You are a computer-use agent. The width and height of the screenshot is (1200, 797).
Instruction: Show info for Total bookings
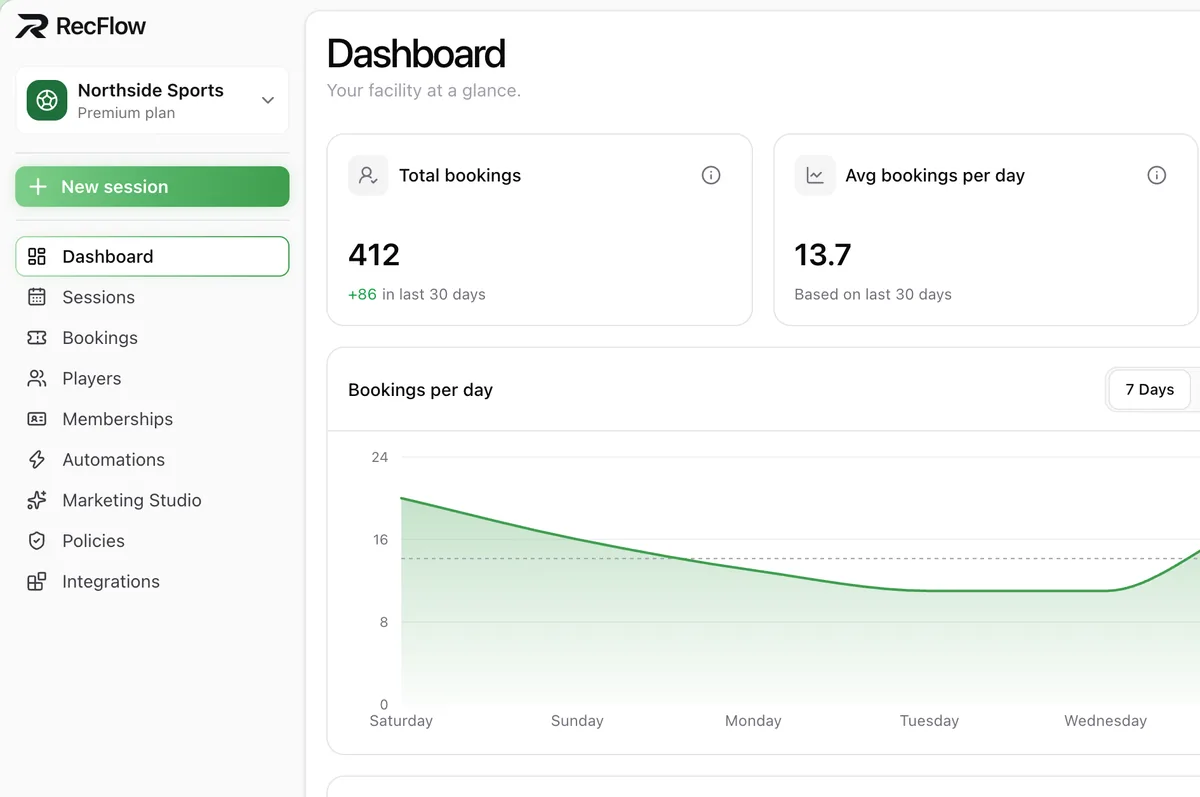[711, 175]
